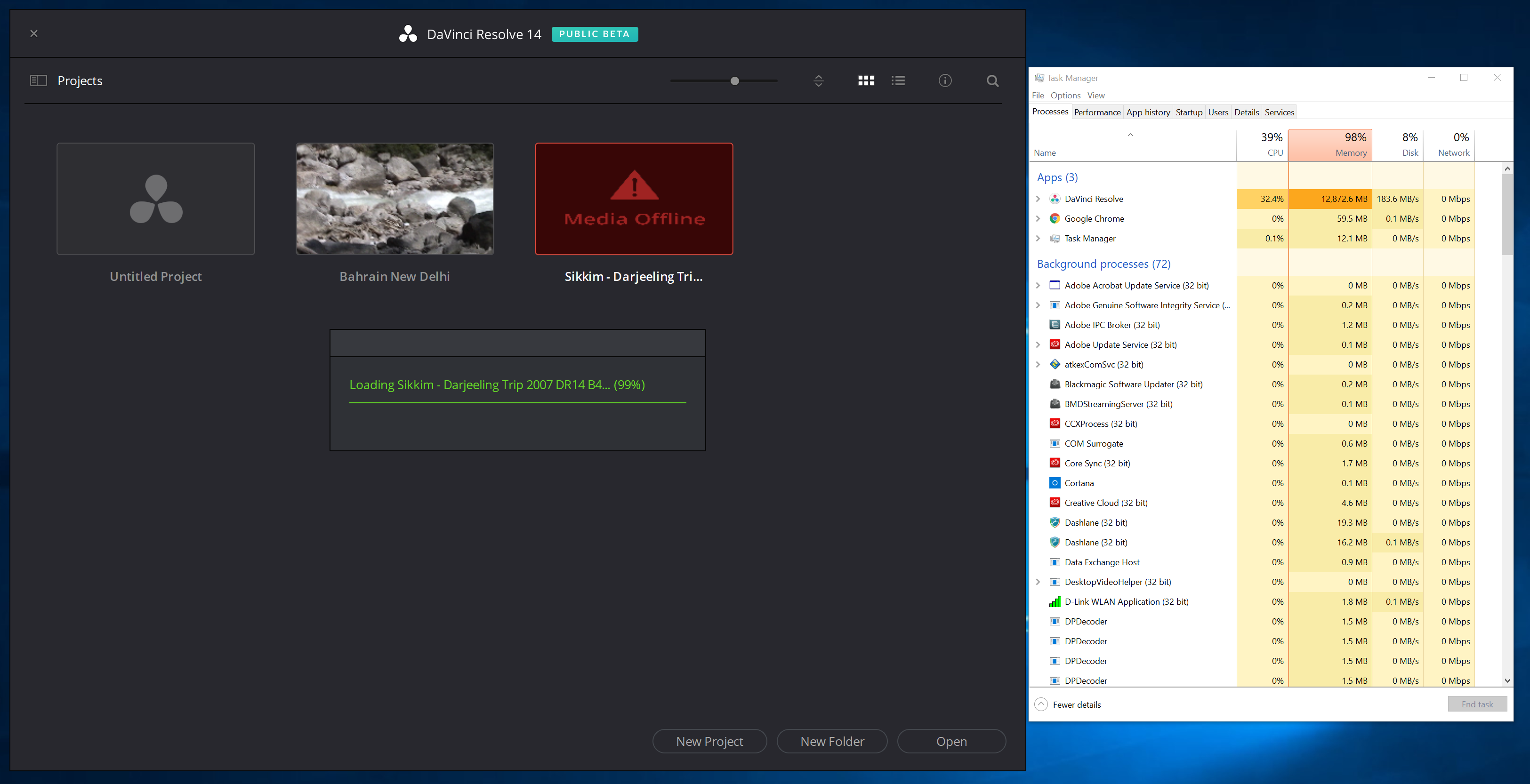The height and width of the screenshot is (784, 1530).
Task: Click the DaVinci Resolve process icon
Action: [1054, 199]
